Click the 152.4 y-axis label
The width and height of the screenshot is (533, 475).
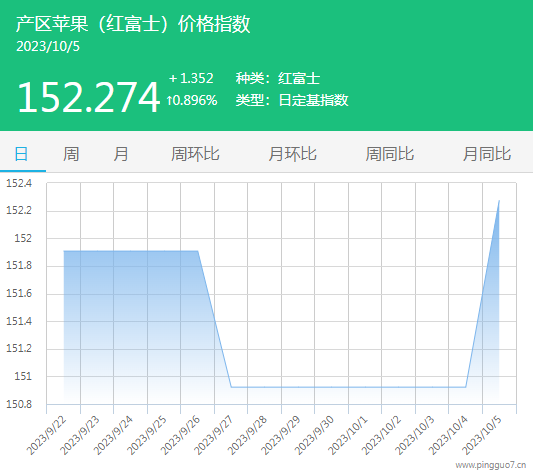click(x=19, y=183)
